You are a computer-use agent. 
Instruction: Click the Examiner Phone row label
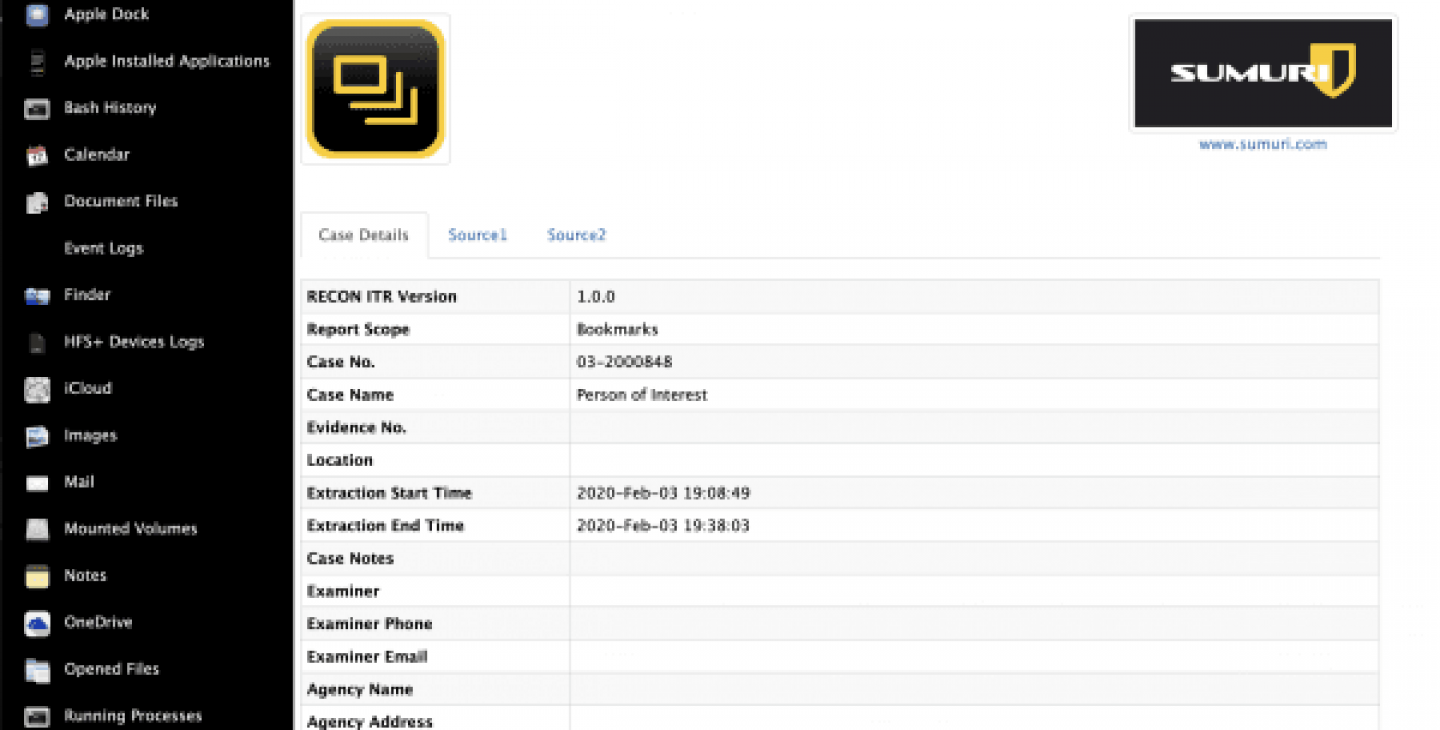[x=370, y=624]
